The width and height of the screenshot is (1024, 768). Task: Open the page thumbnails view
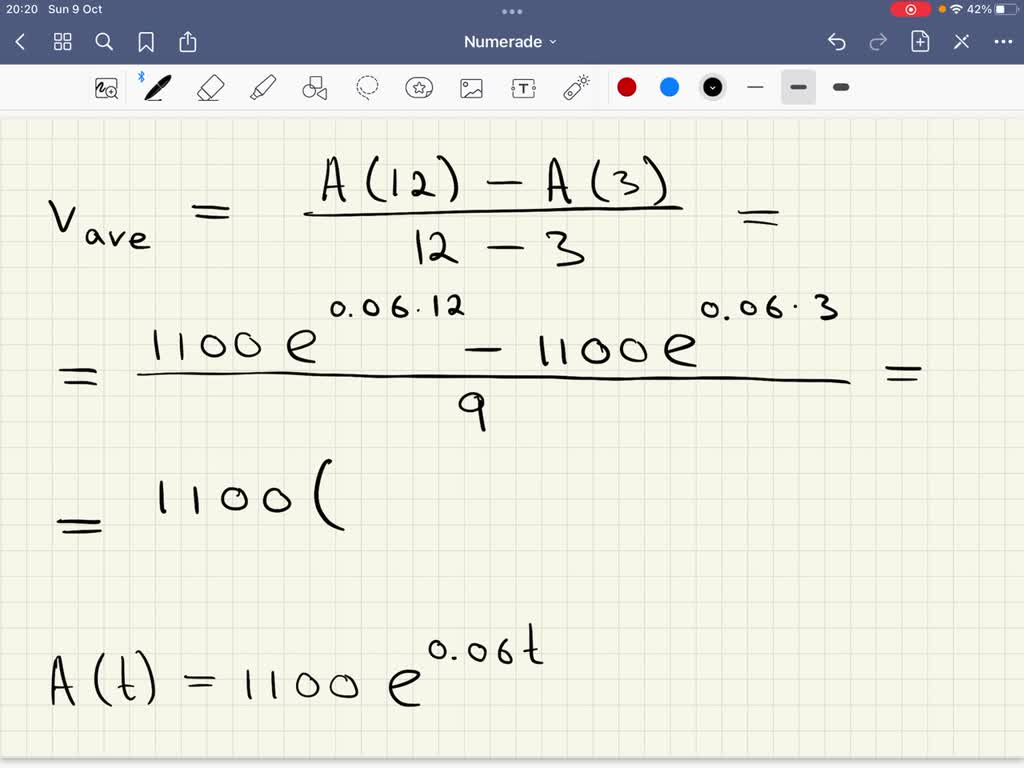(62, 42)
